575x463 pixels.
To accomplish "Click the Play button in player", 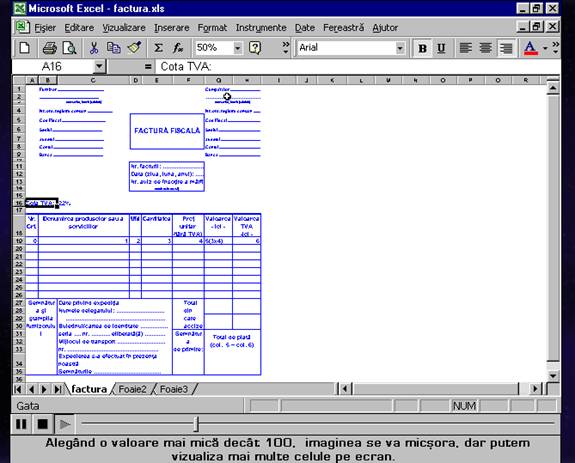I will tap(65, 424).
